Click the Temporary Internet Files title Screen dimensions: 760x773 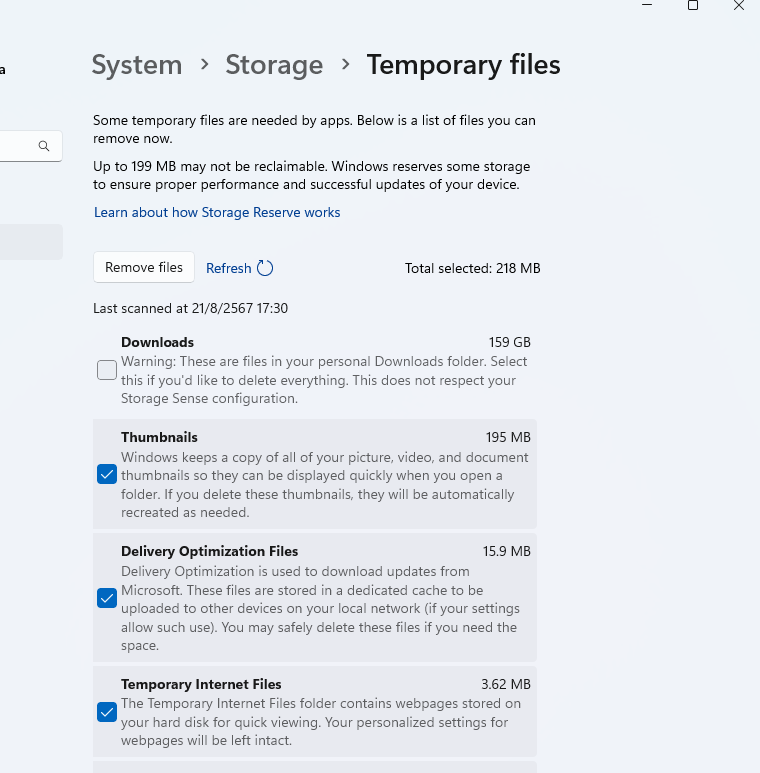(201, 685)
